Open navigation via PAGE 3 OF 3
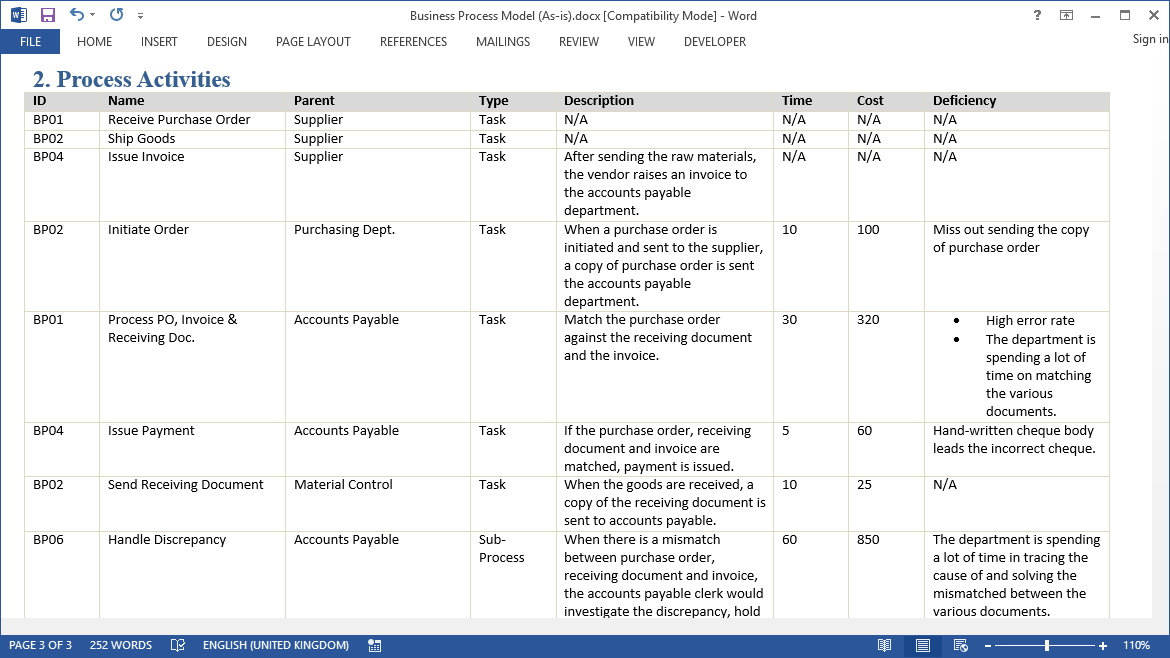 pyautogui.click(x=40, y=645)
